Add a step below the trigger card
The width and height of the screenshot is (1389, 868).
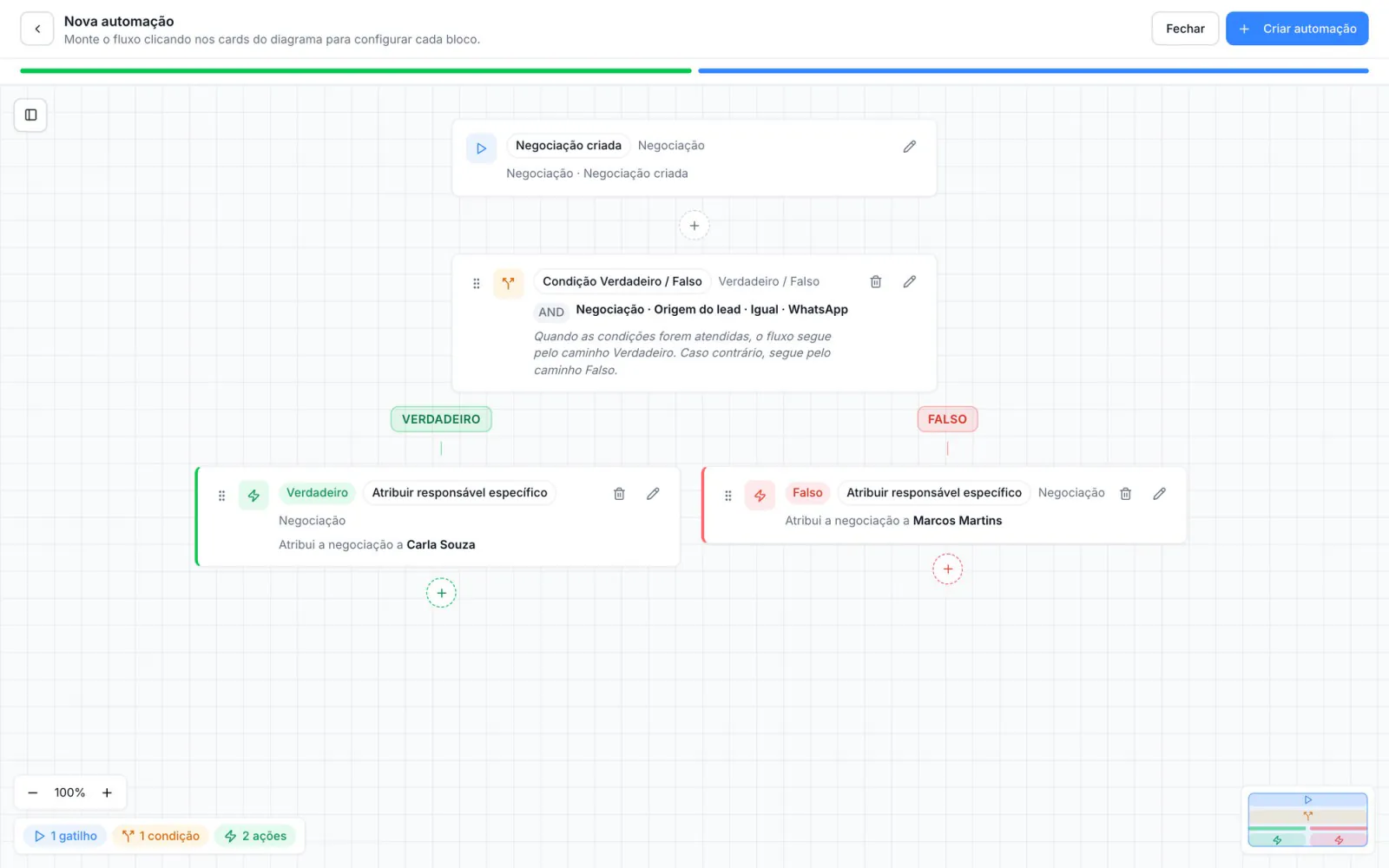coord(694,226)
